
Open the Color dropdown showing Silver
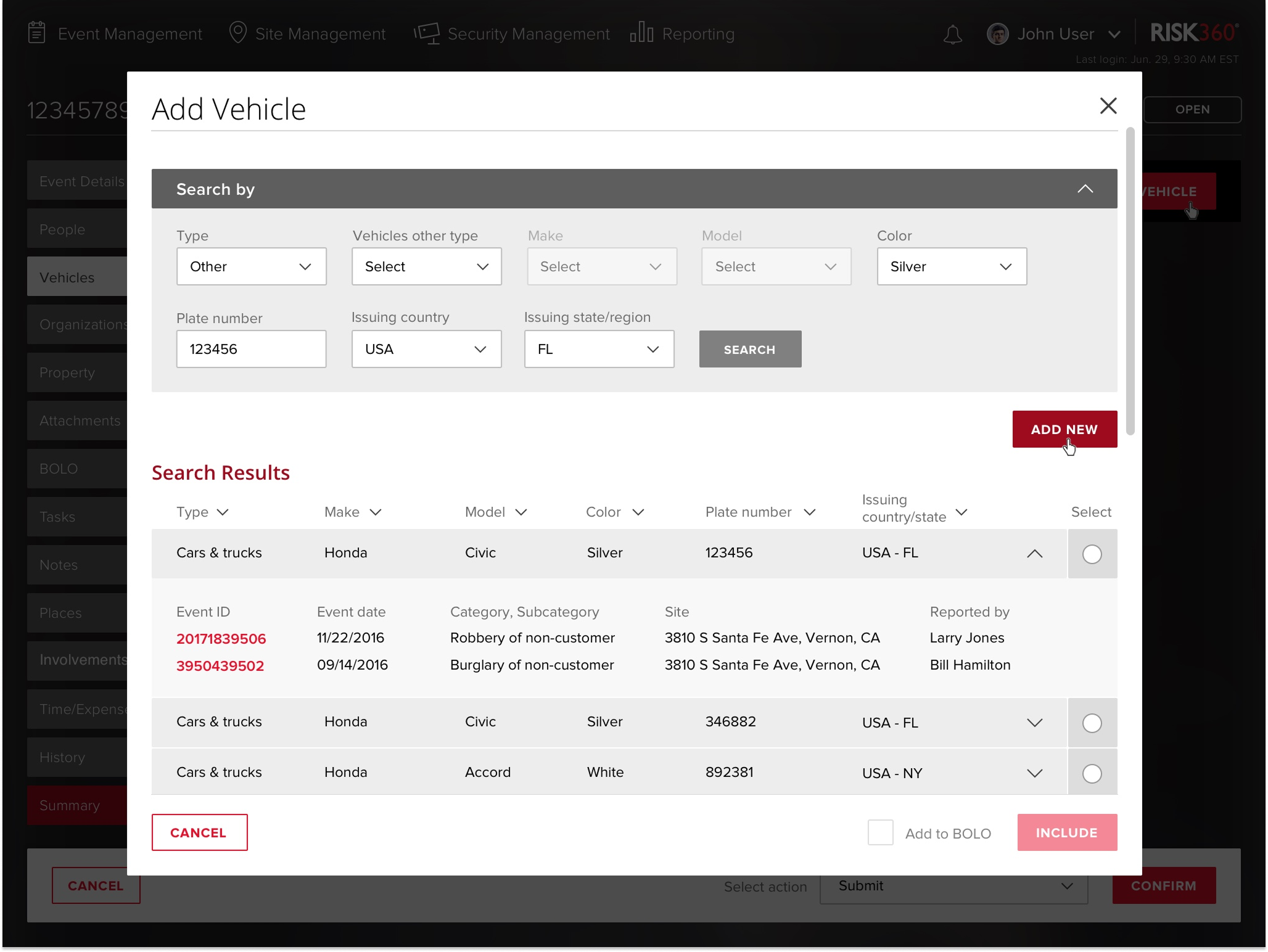point(952,266)
